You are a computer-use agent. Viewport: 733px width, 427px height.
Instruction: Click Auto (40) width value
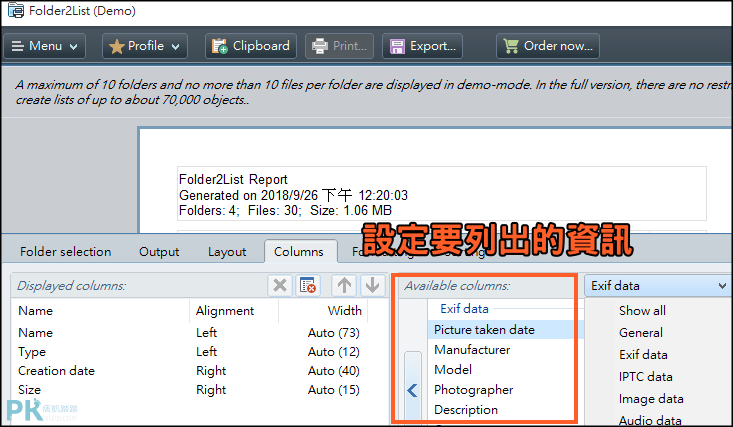pos(334,371)
